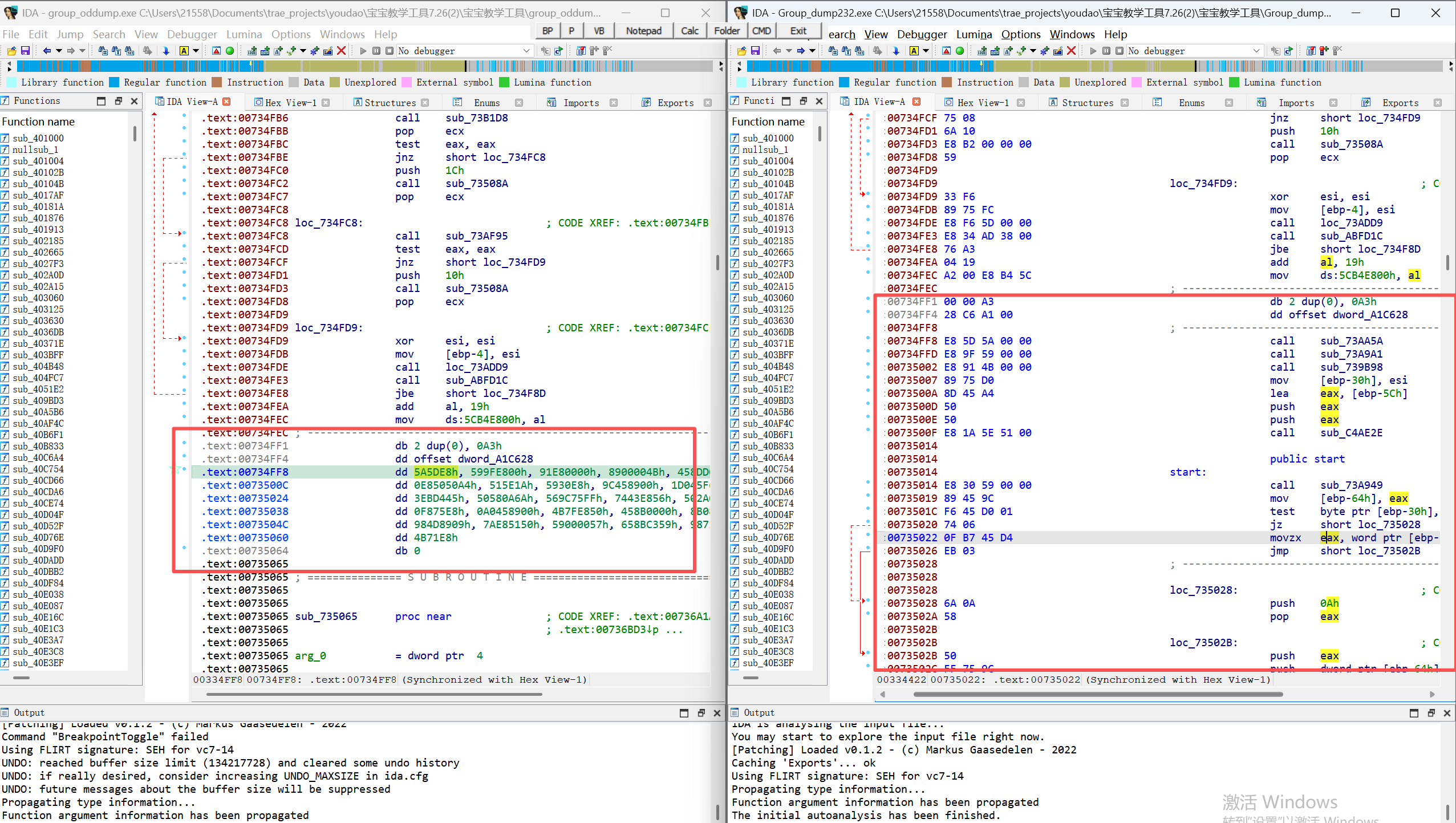Open the No debugger dropdown in left window
1456x823 pixels.
point(526,51)
